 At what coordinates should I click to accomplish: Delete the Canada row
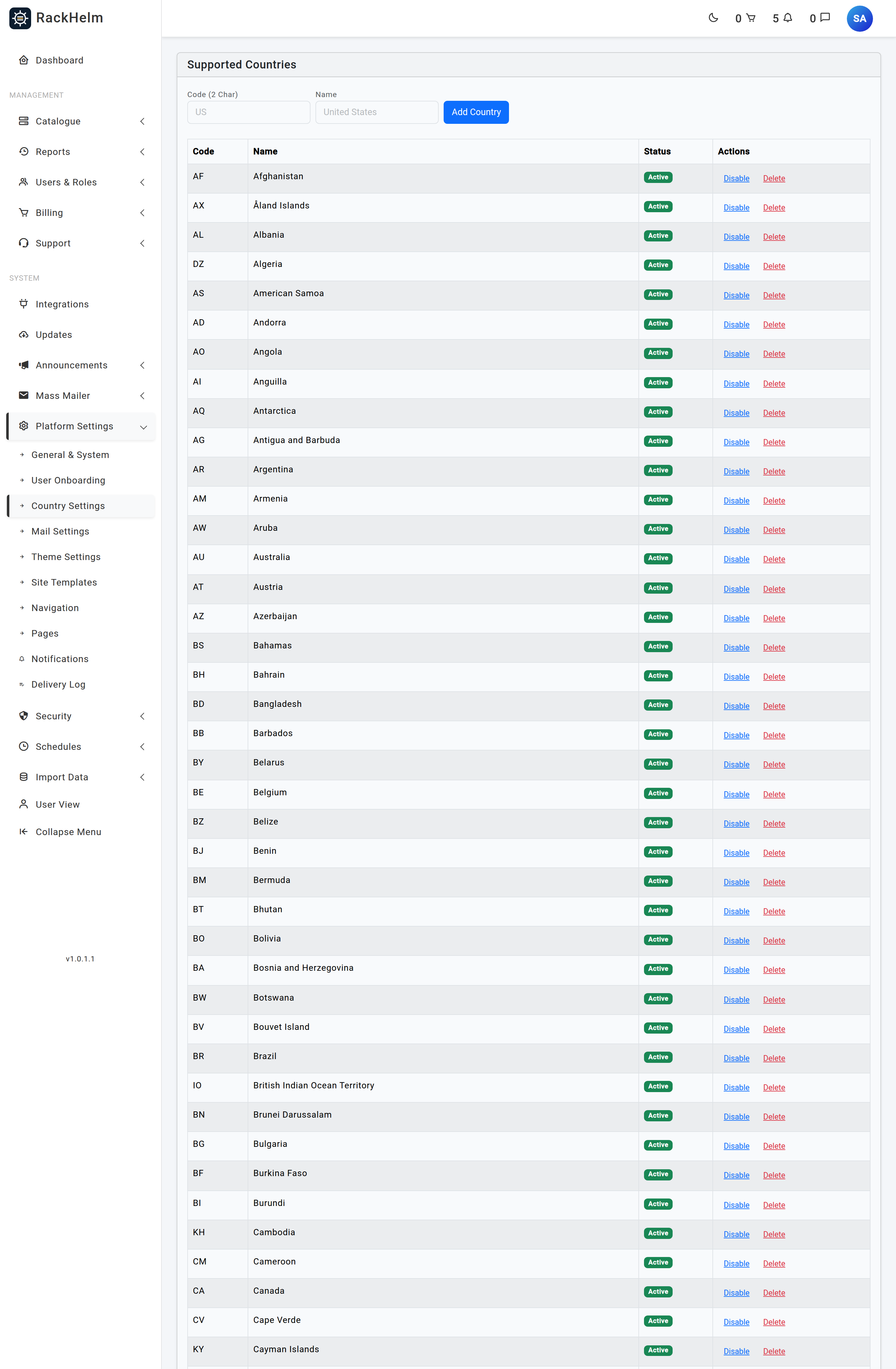[773, 1292]
